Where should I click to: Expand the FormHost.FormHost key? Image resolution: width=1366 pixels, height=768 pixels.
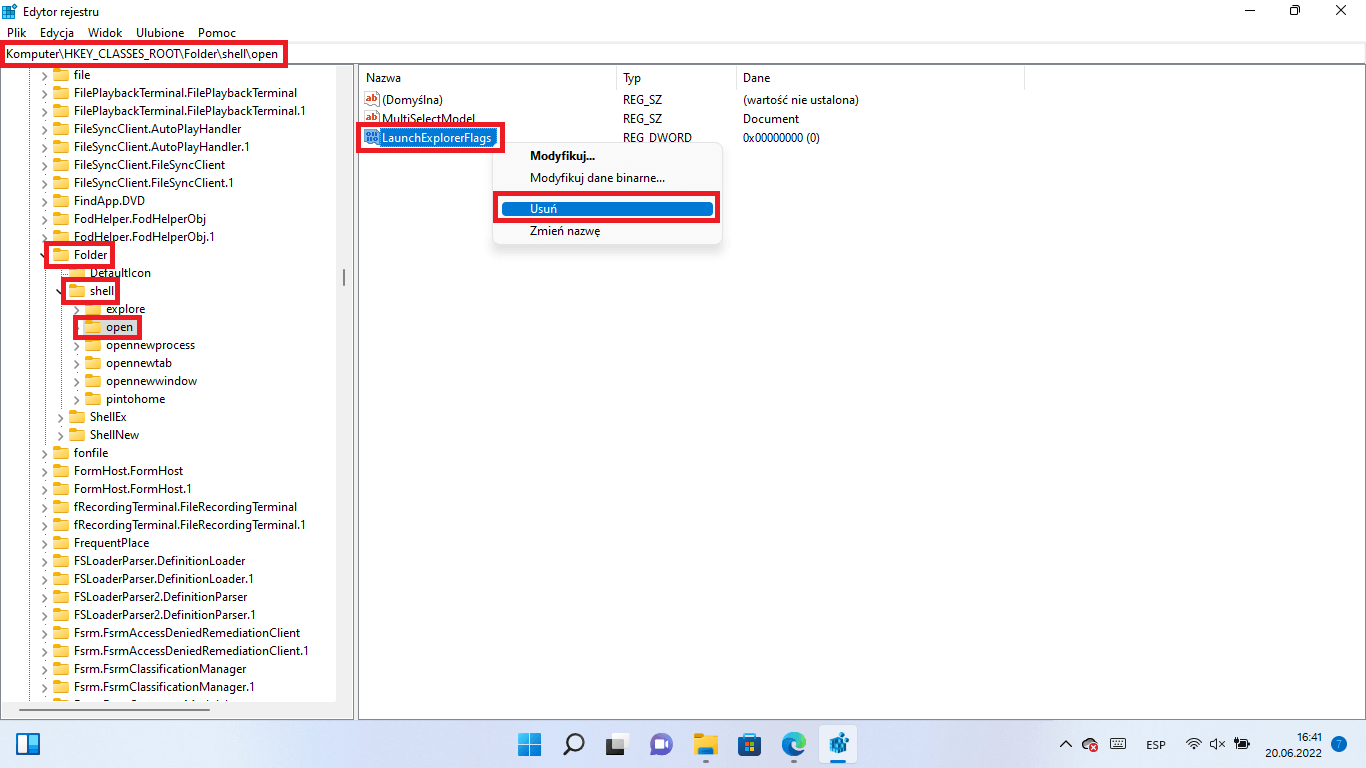tap(44, 471)
